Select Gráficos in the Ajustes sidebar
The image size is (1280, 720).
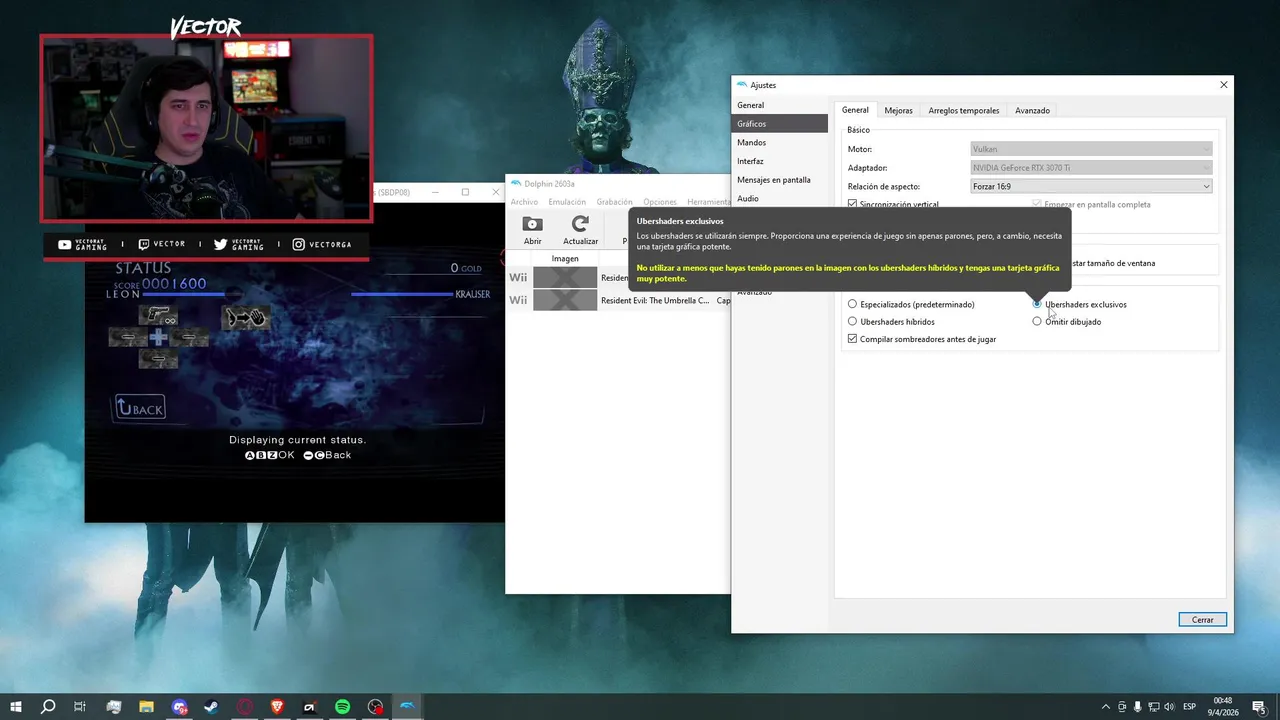pyautogui.click(x=780, y=124)
